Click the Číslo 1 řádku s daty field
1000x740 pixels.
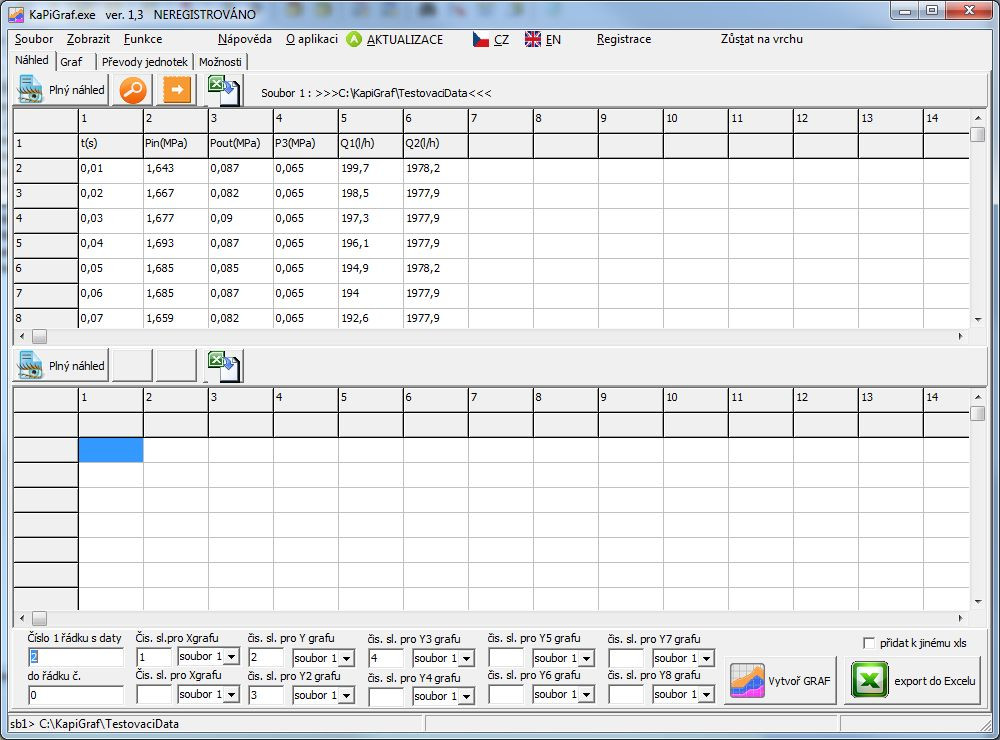click(x=75, y=657)
